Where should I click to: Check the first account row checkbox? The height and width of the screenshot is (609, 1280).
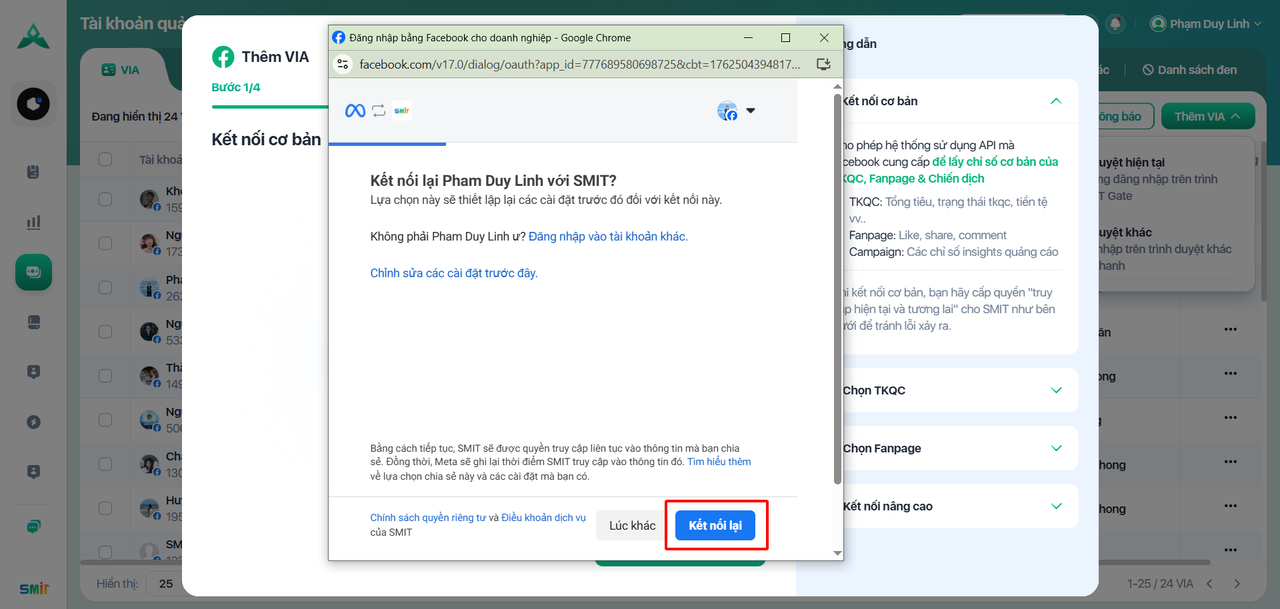pyautogui.click(x=105, y=199)
